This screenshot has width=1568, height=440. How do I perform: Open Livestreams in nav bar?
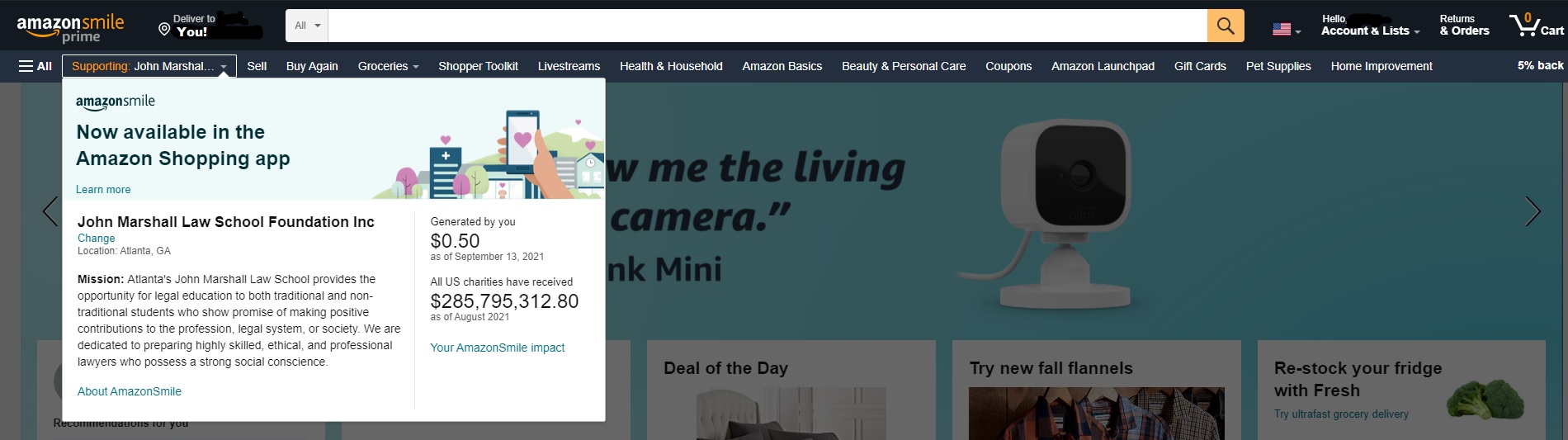pyautogui.click(x=569, y=66)
